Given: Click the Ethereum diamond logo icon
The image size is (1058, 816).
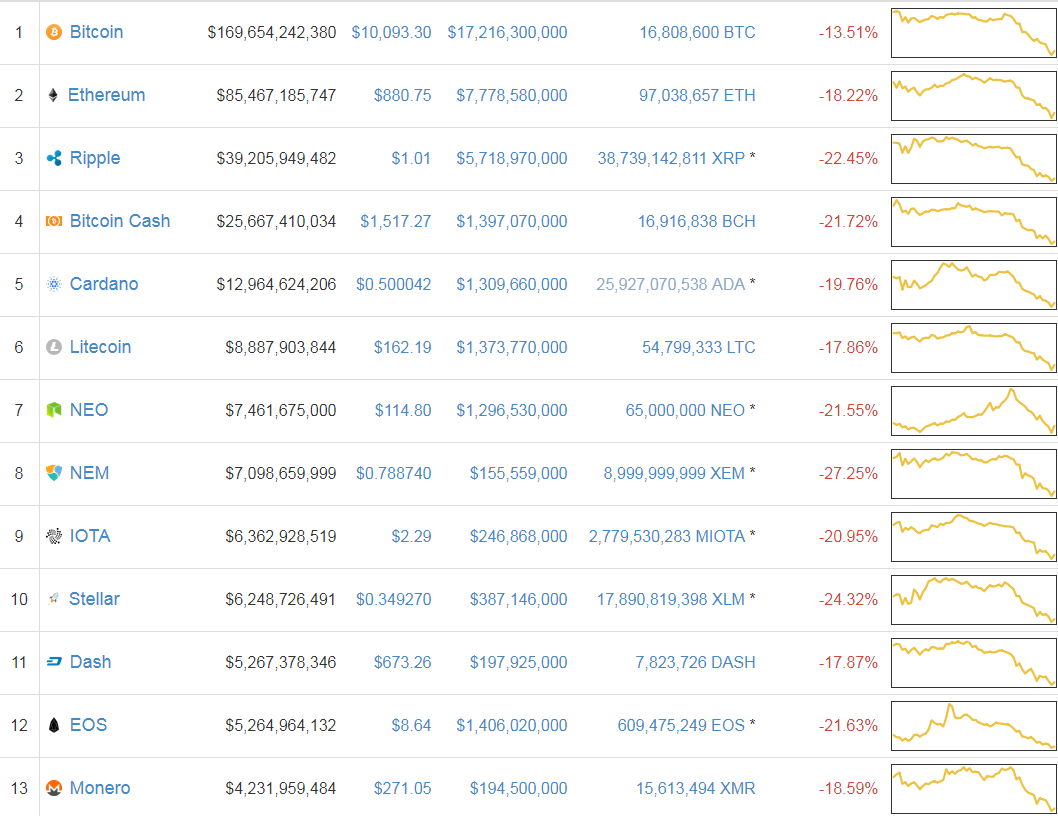Looking at the screenshot, I should 53,95.
